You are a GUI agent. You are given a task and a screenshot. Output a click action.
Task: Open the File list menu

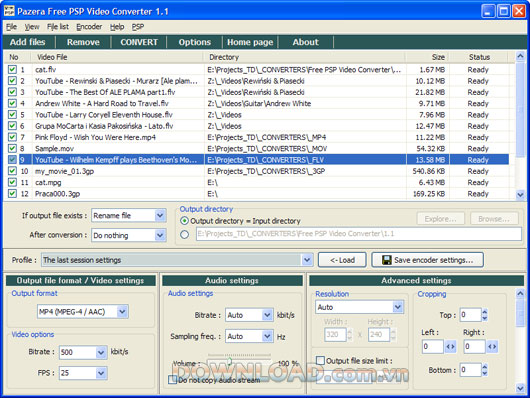(58, 27)
